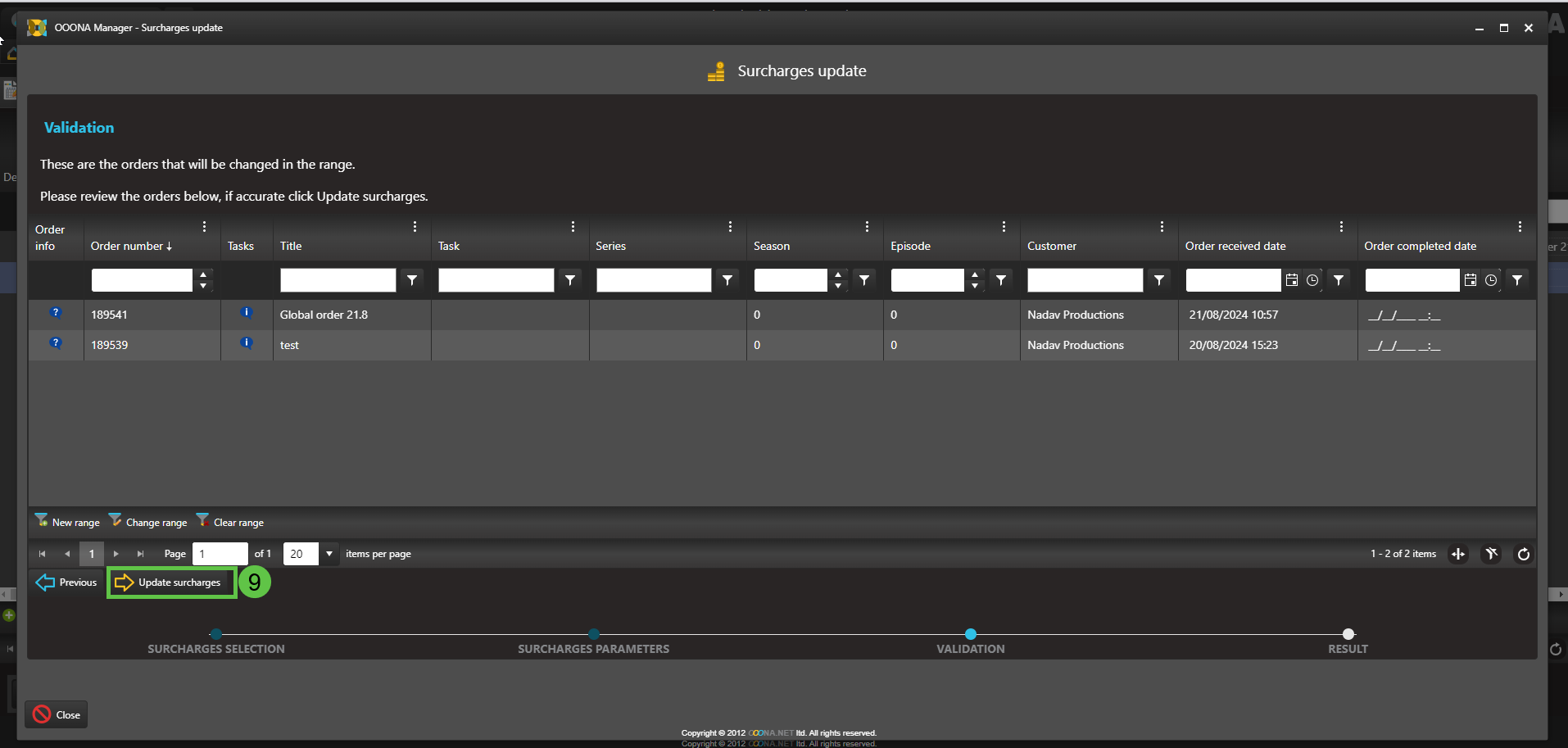Viewport: 1568px width, 748px height.
Task: Click New range
Action: 68,522
